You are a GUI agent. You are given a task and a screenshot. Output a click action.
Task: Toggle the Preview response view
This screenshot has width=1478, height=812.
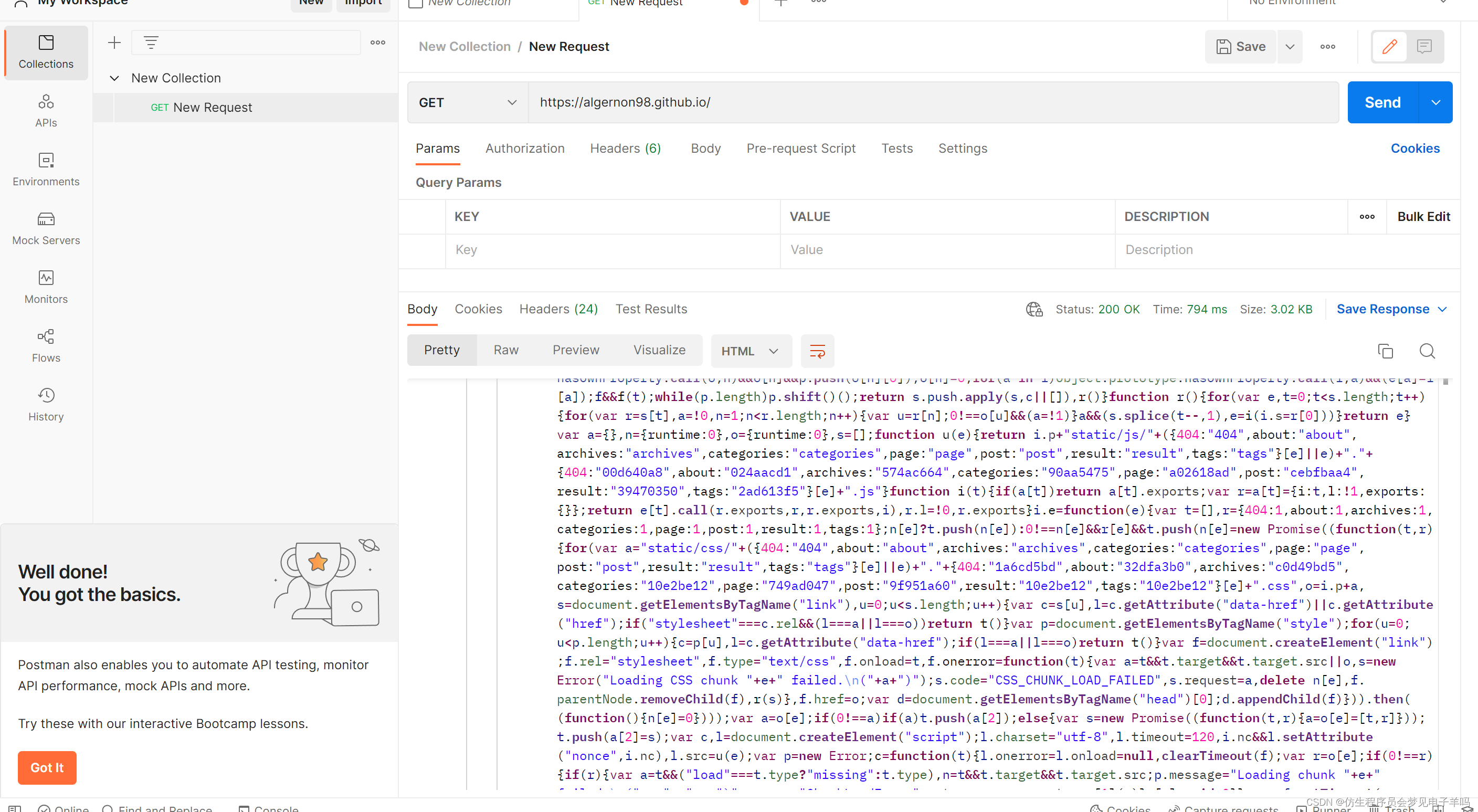tap(575, 349)
